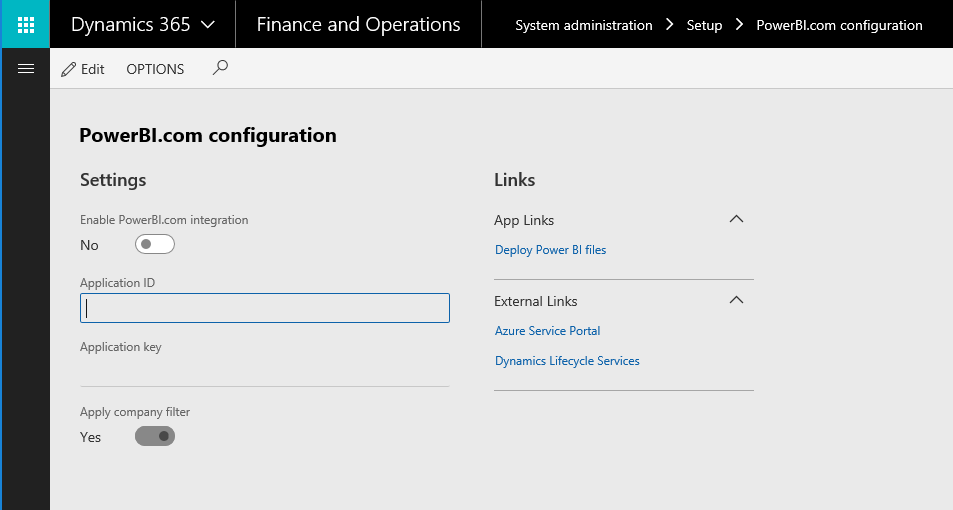Click the Edit pencil button

click(83, 69)
